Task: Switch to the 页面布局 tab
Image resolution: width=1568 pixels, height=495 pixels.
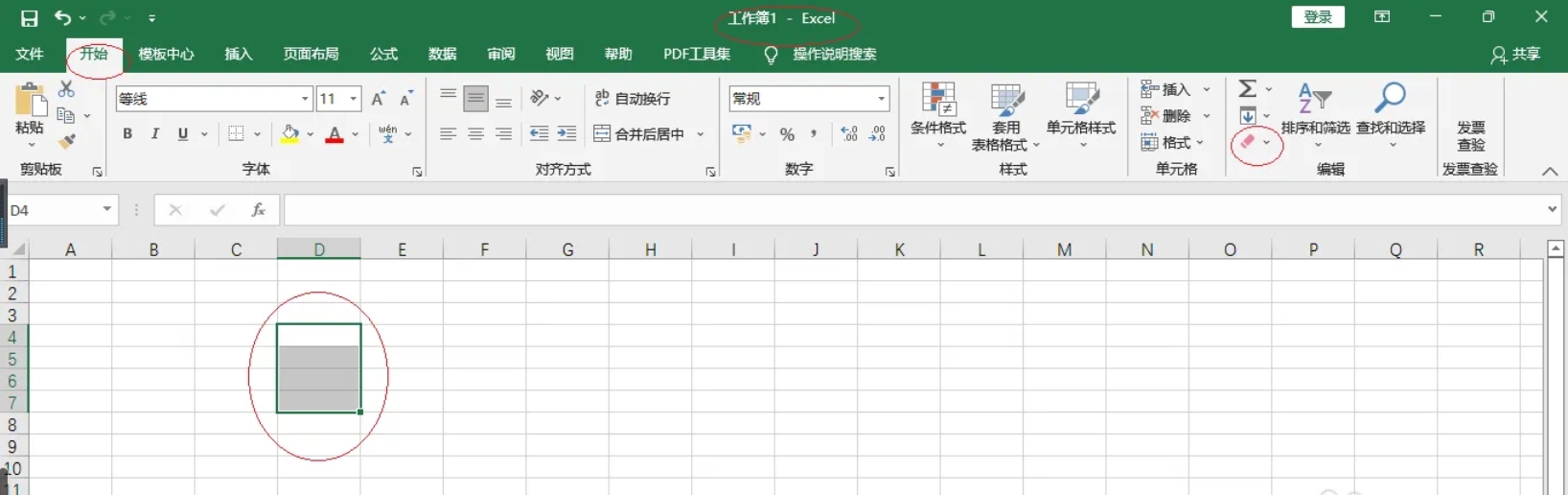Action: coord(311,55)
